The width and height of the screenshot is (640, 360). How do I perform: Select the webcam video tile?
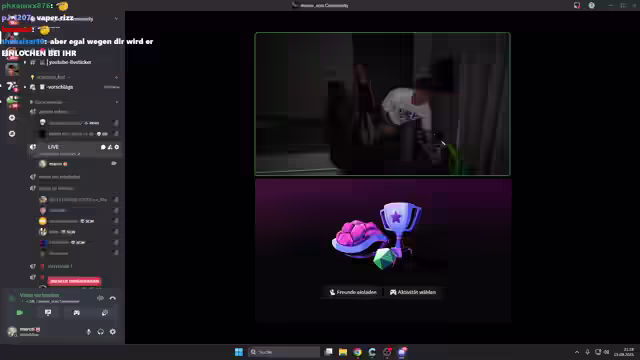(382, 104)
